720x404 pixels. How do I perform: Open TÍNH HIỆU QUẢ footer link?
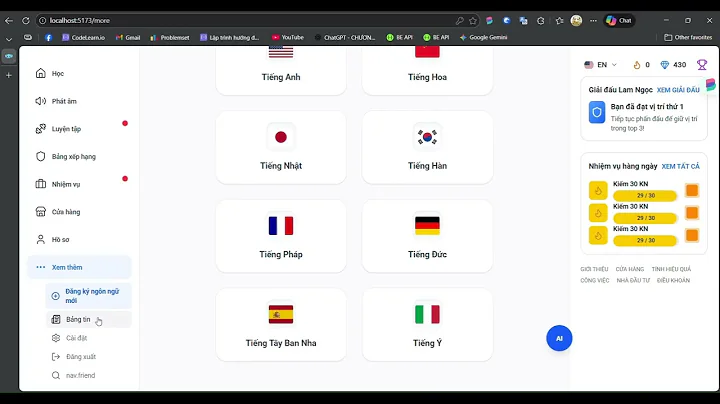point(671,269)
